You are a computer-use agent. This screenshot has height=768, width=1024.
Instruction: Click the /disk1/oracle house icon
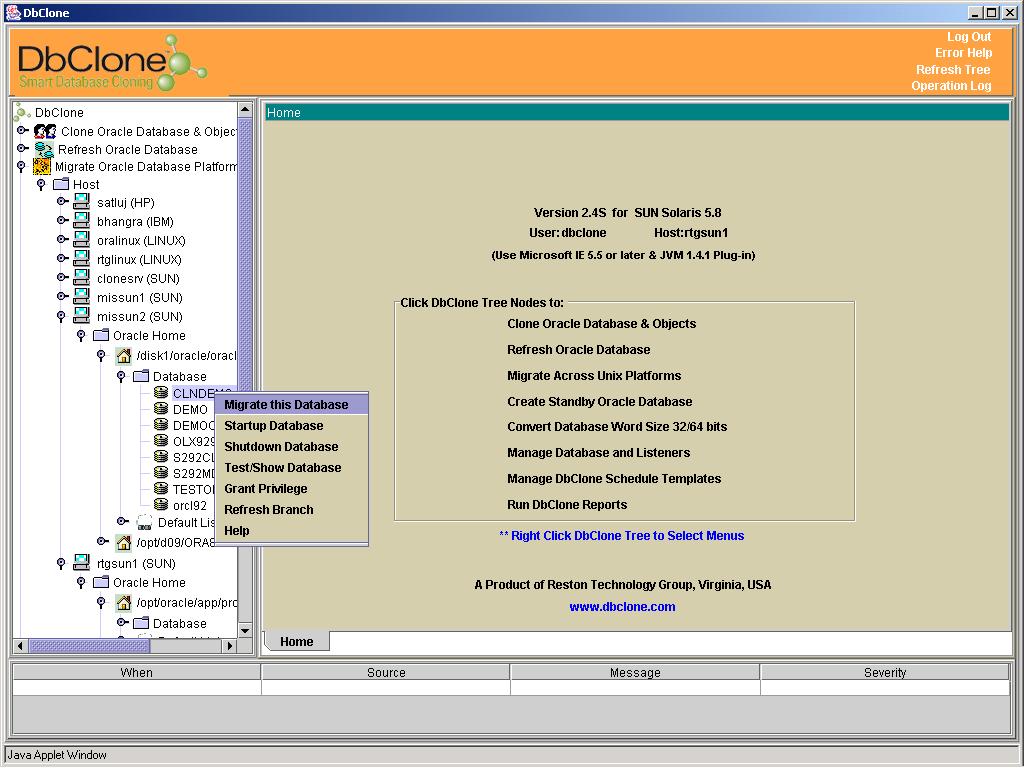pyautogui.click(x=123, y=355)
